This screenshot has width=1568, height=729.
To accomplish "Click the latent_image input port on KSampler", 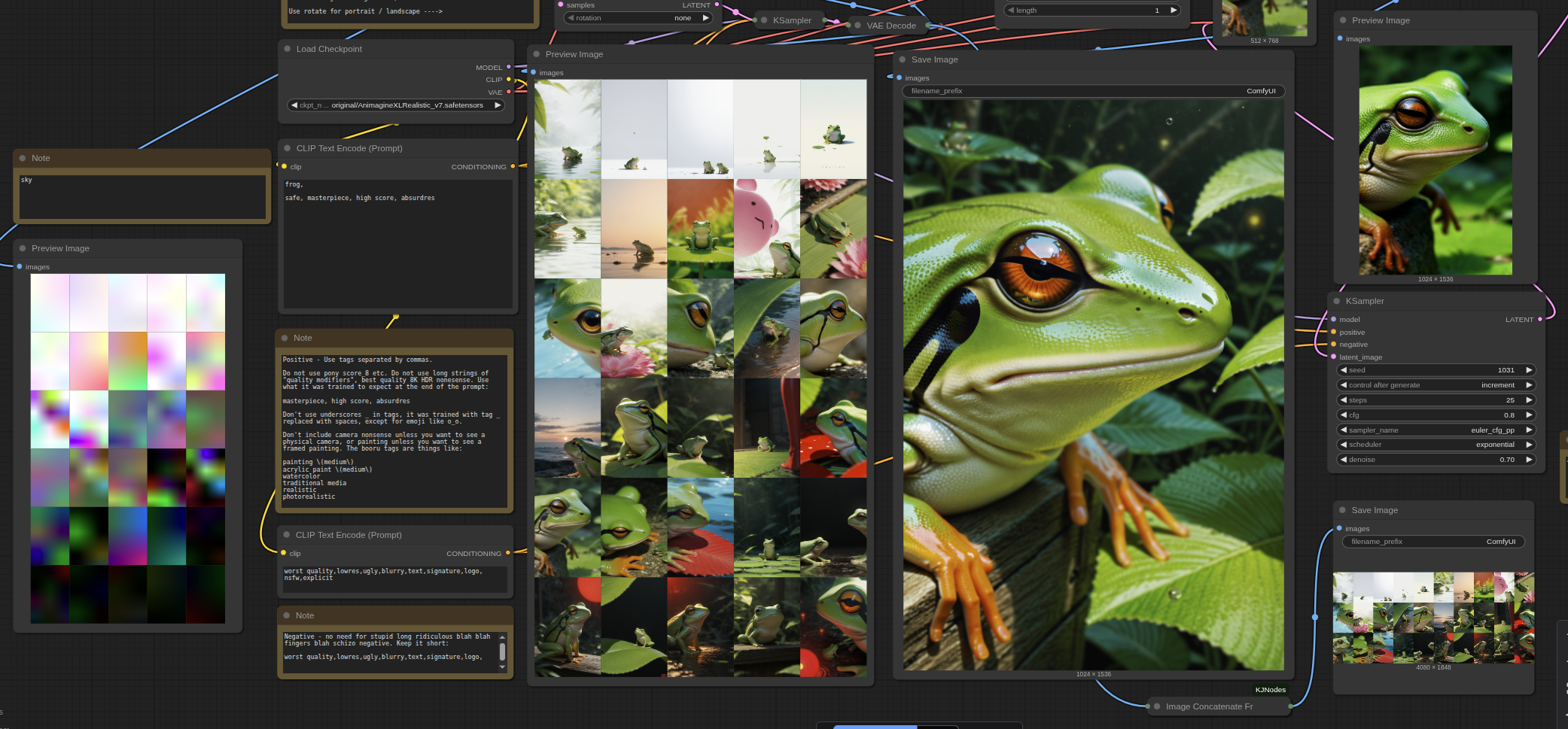I will pyautogui.click(x=1333, y=357).
